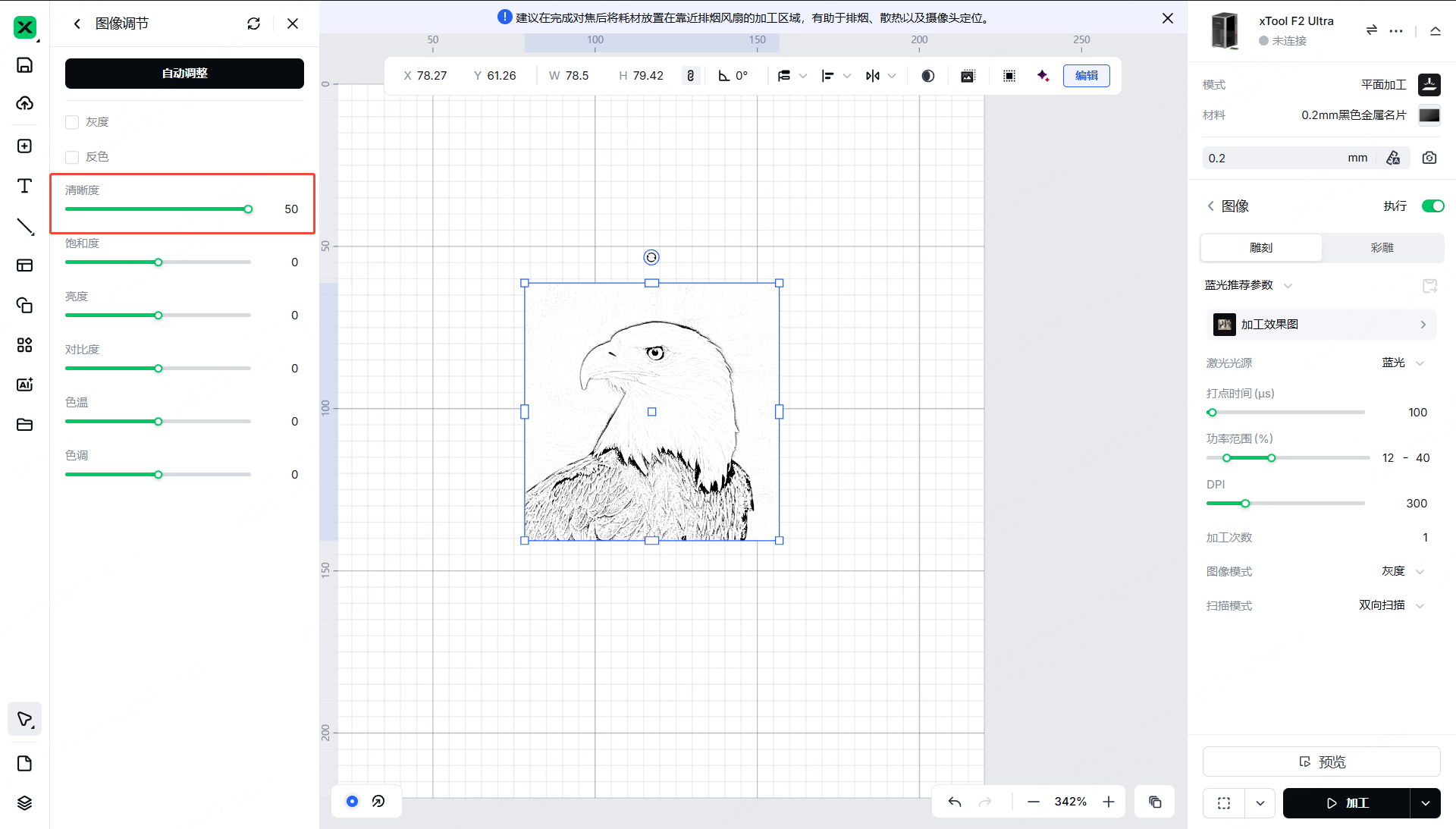Click the 清晰度 slider track

pyautogui.click(x=158, y=209)
